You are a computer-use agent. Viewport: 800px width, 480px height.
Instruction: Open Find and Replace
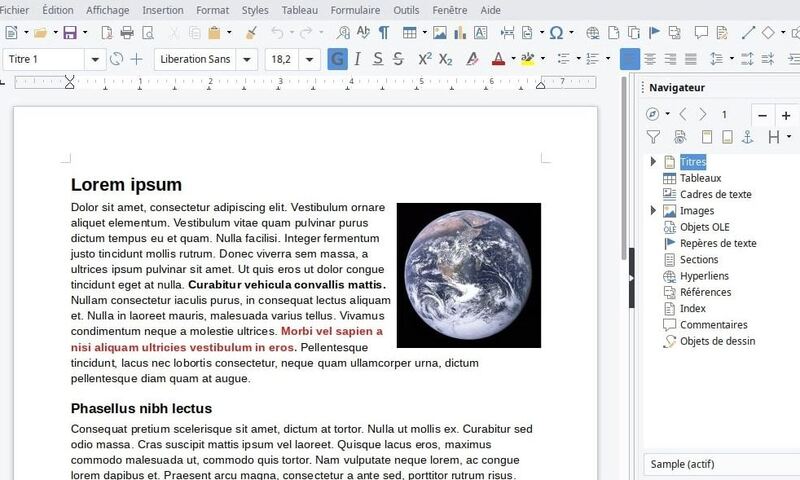tap(343, 33)
